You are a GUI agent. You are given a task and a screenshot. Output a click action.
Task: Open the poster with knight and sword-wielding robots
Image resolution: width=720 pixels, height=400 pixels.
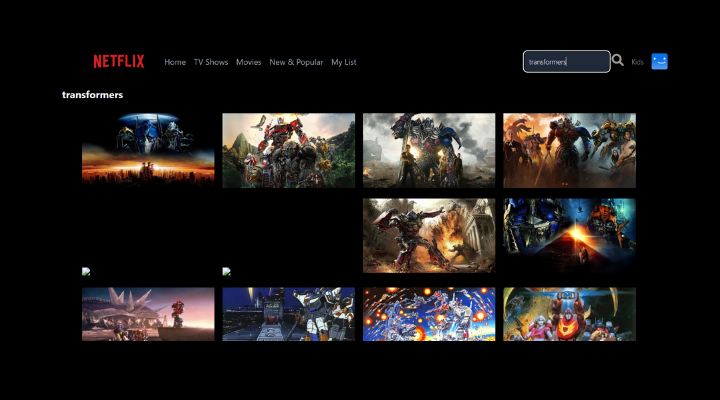(569, 151)
